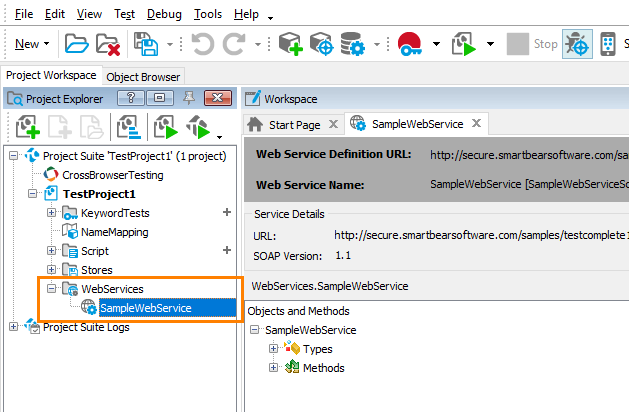
Task: Click the red record test icon
Action: (408, 44)
